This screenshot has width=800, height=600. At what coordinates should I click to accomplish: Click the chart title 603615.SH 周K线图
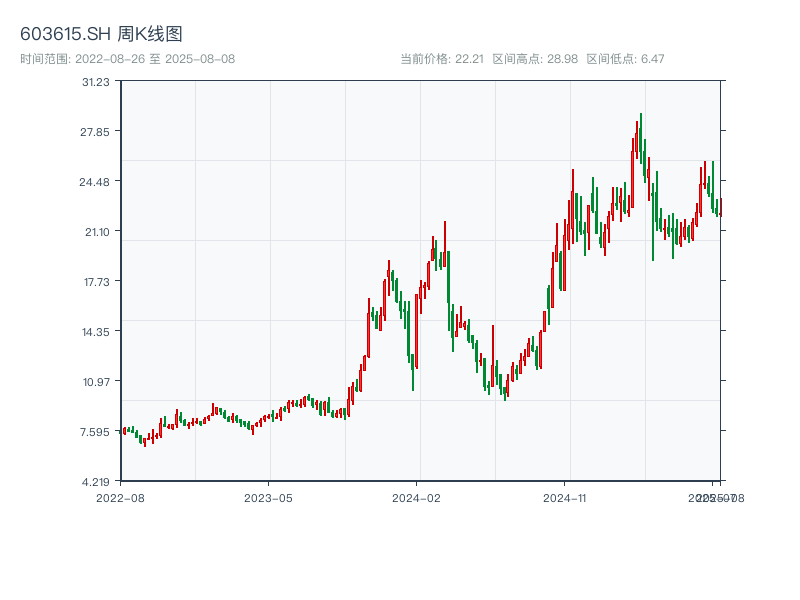[x=101, y=35]
